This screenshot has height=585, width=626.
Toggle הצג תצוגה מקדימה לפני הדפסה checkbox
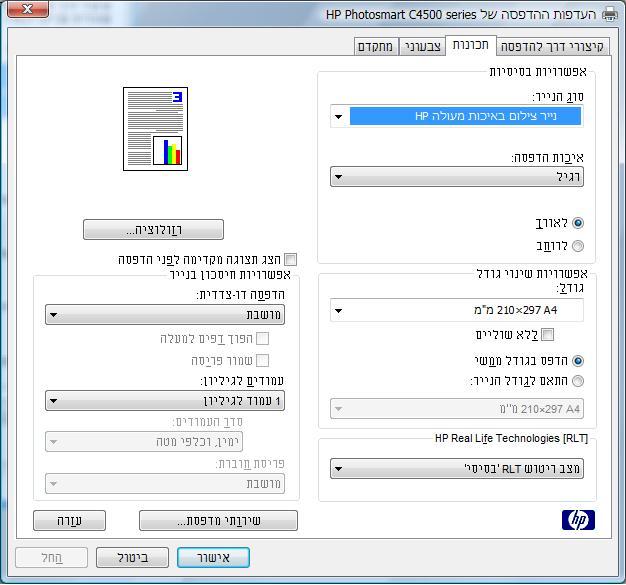coord(291,259)
